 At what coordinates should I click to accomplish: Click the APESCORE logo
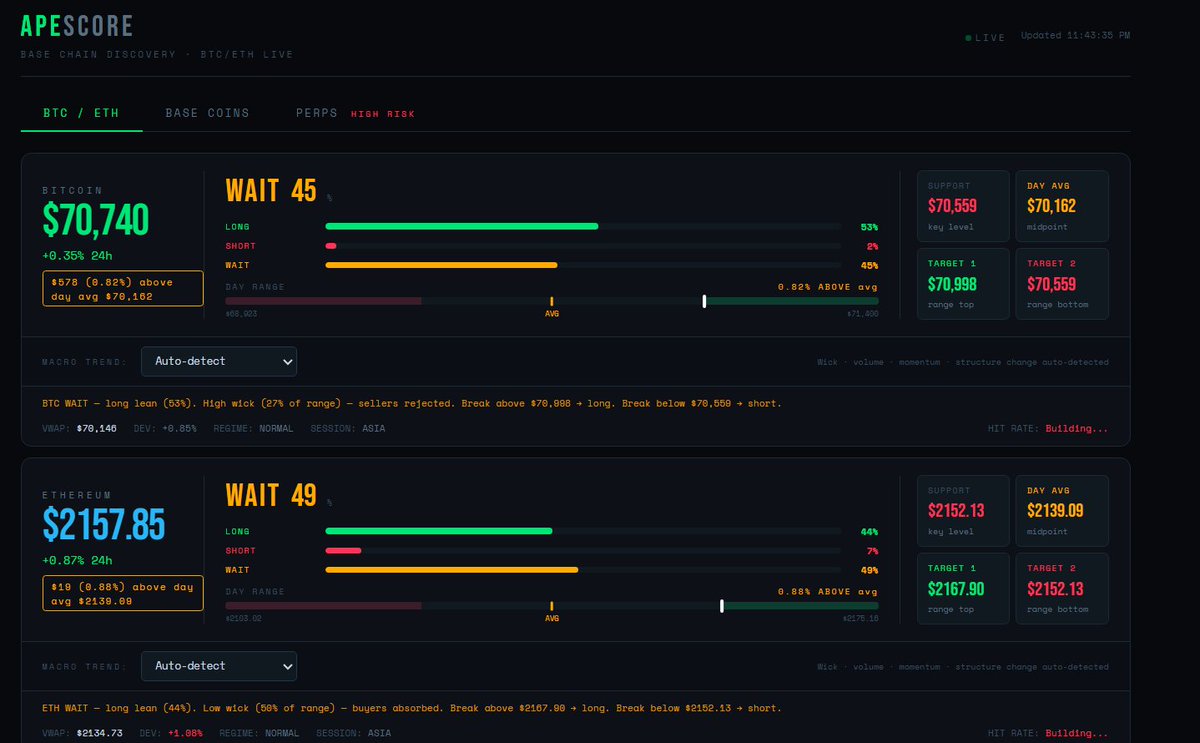[77, 27]
